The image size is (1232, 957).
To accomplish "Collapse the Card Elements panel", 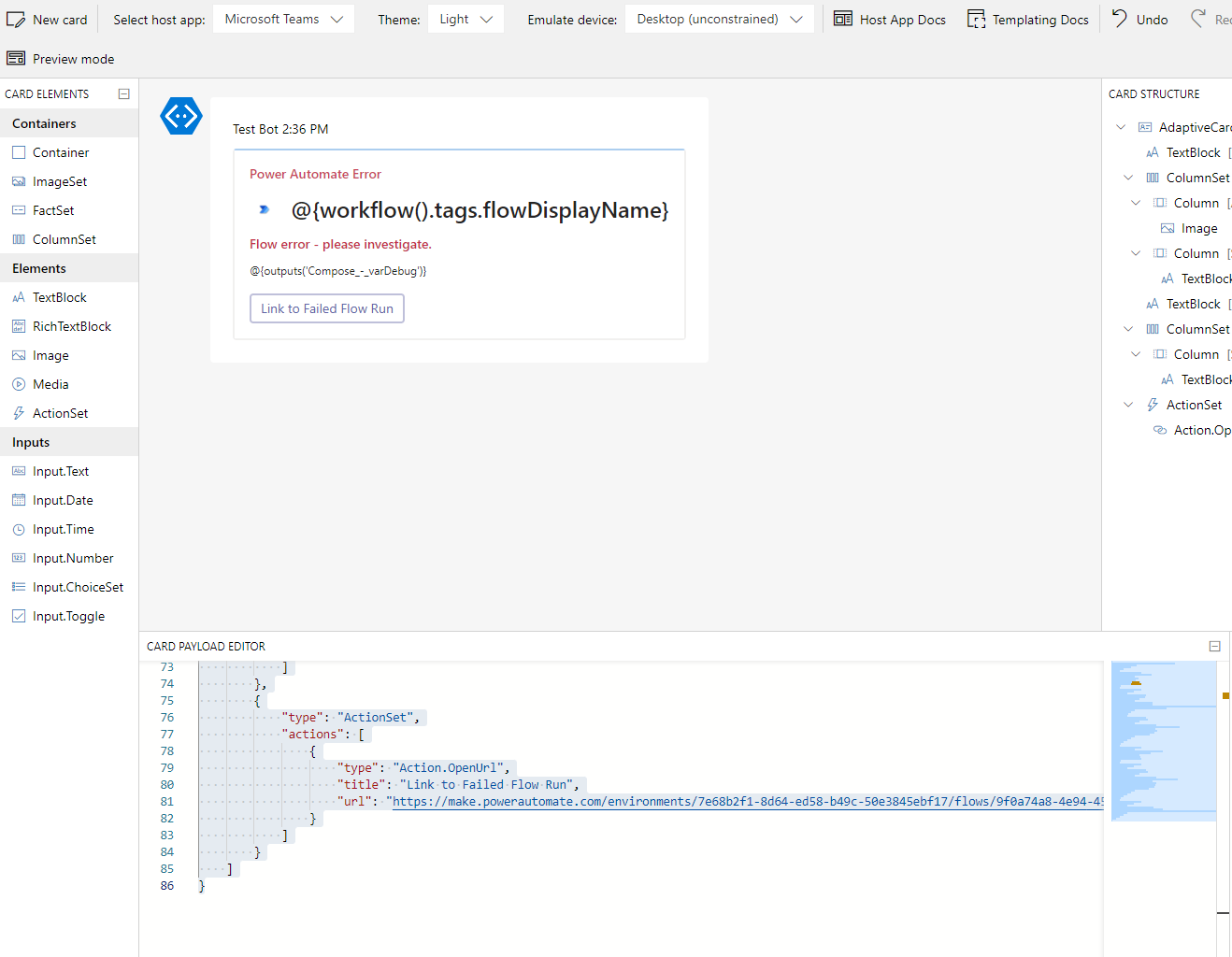I will point(123,93).
